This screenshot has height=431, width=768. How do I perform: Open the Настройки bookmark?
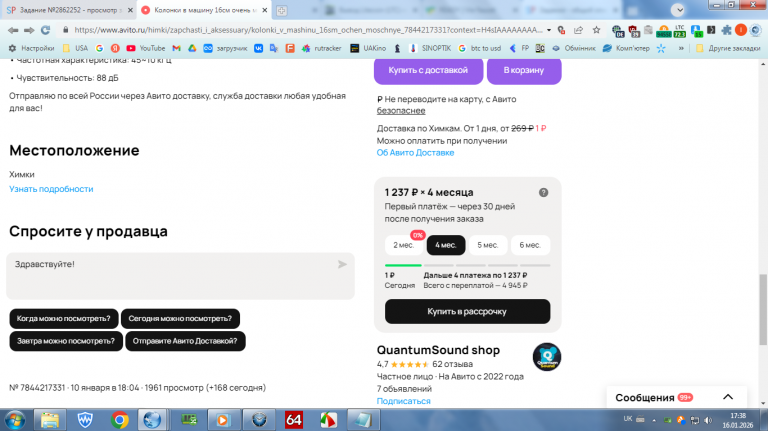click(x=32, y=48)
